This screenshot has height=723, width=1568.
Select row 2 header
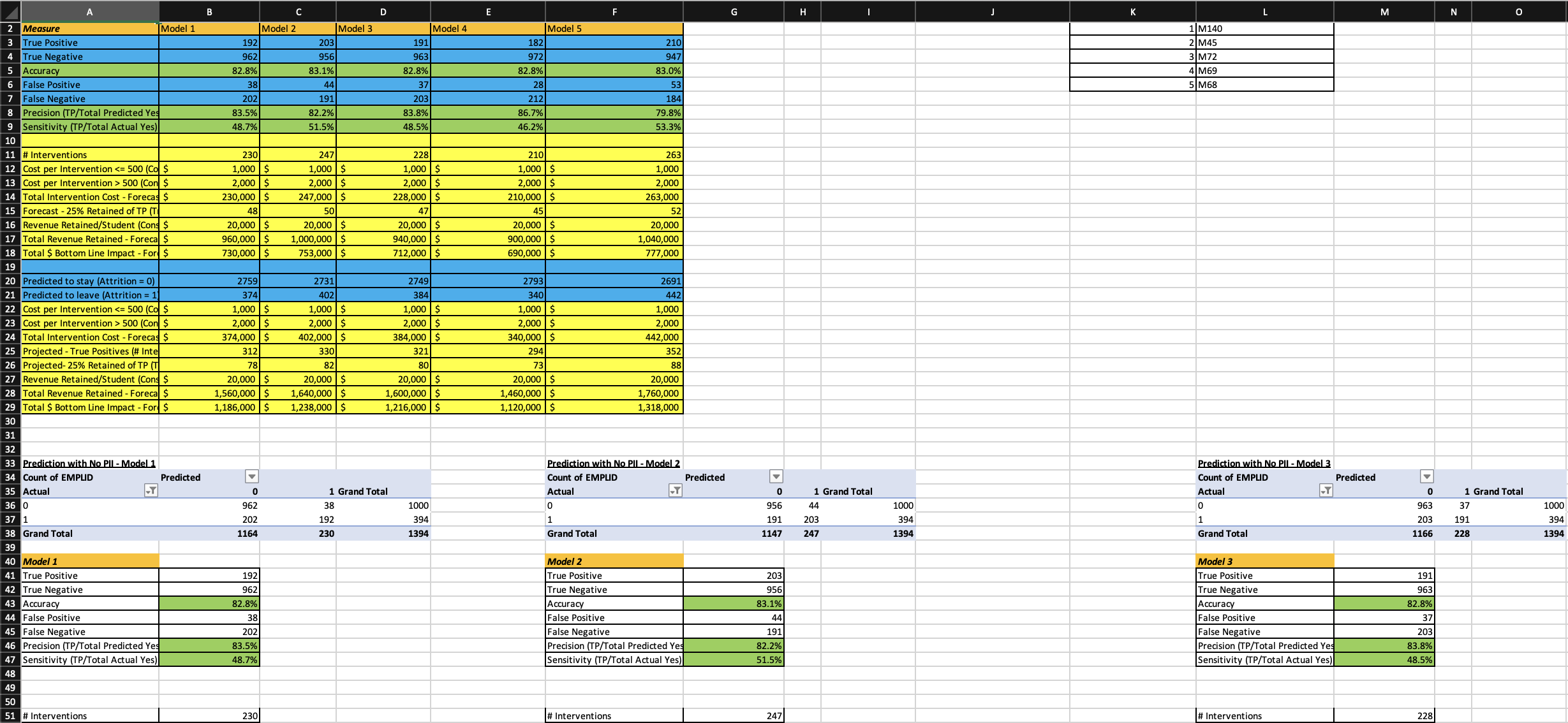pos(10,28)
